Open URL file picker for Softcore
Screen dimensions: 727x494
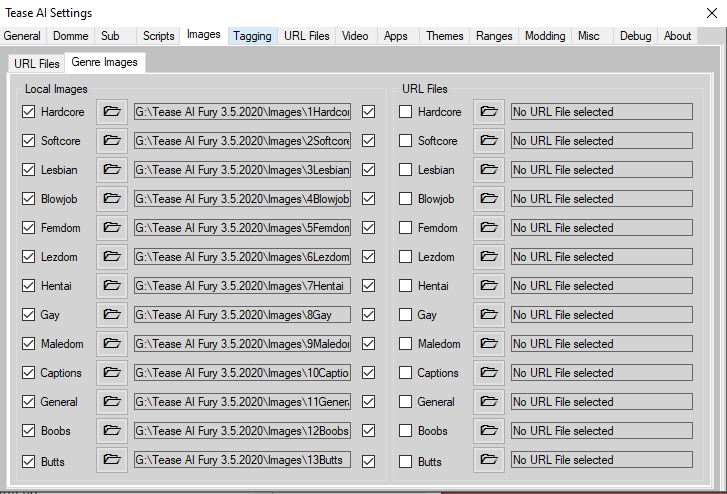click(x=489, y=141)
